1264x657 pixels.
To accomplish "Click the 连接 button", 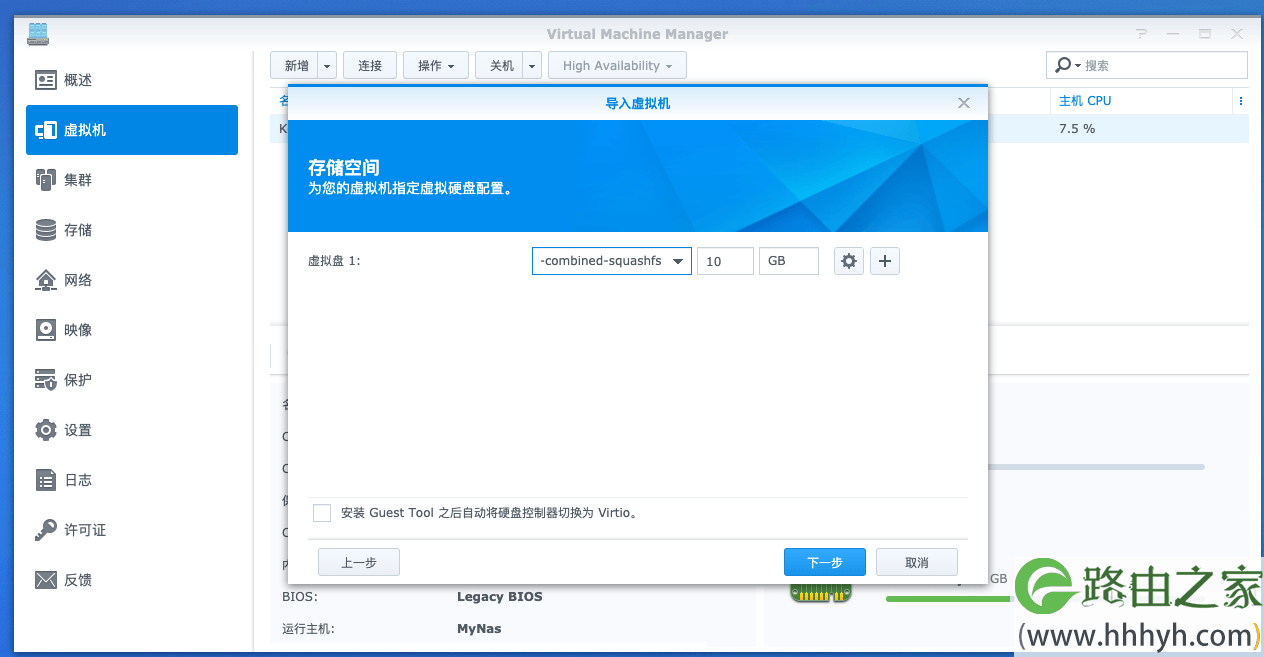I will coord(370,66).
